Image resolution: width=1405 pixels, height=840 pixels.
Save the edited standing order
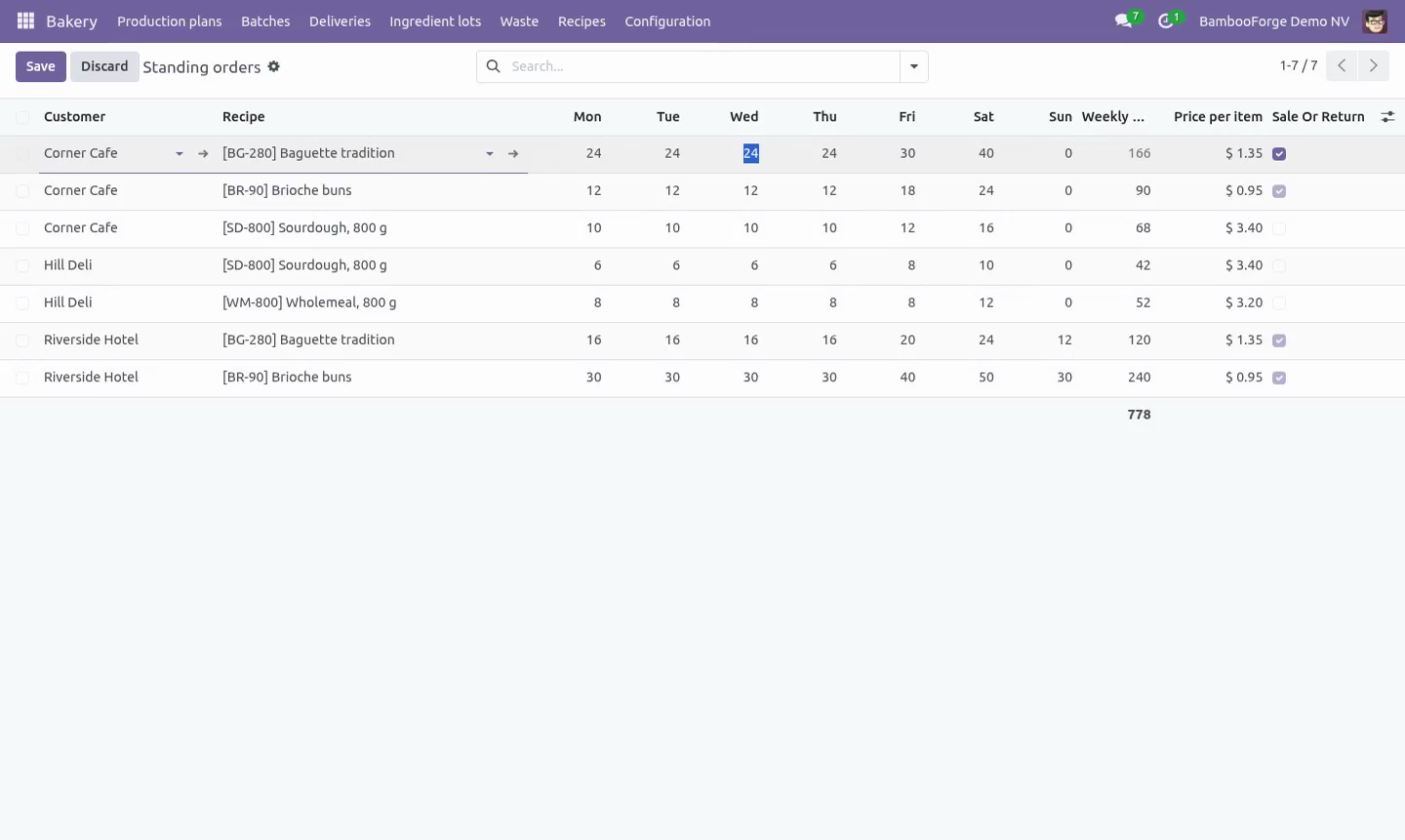(x=41, y=66)
